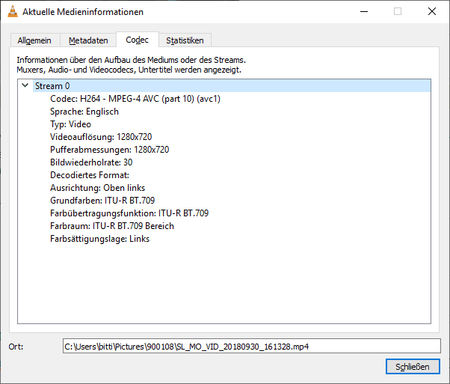Select the Typ: Video entry
450x384 pixels.
tap(70, 124)
